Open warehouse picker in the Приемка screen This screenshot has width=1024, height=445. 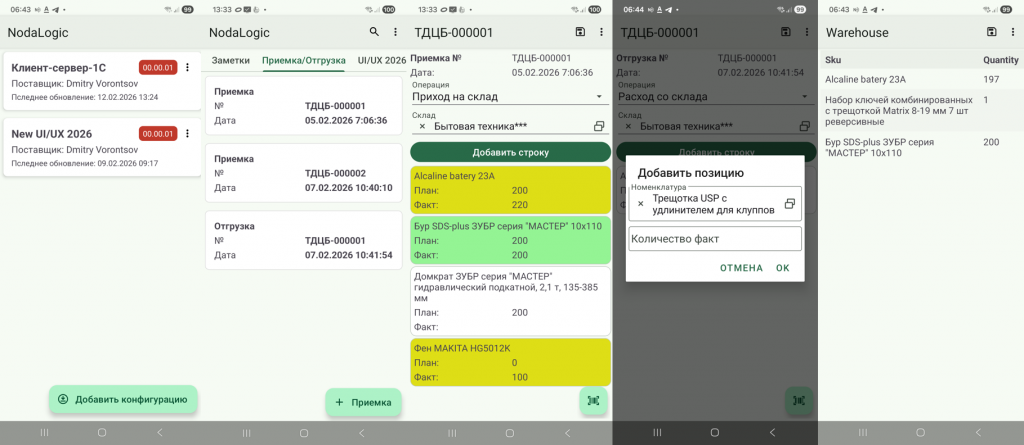pyautogui.click(x=599, y=126)
